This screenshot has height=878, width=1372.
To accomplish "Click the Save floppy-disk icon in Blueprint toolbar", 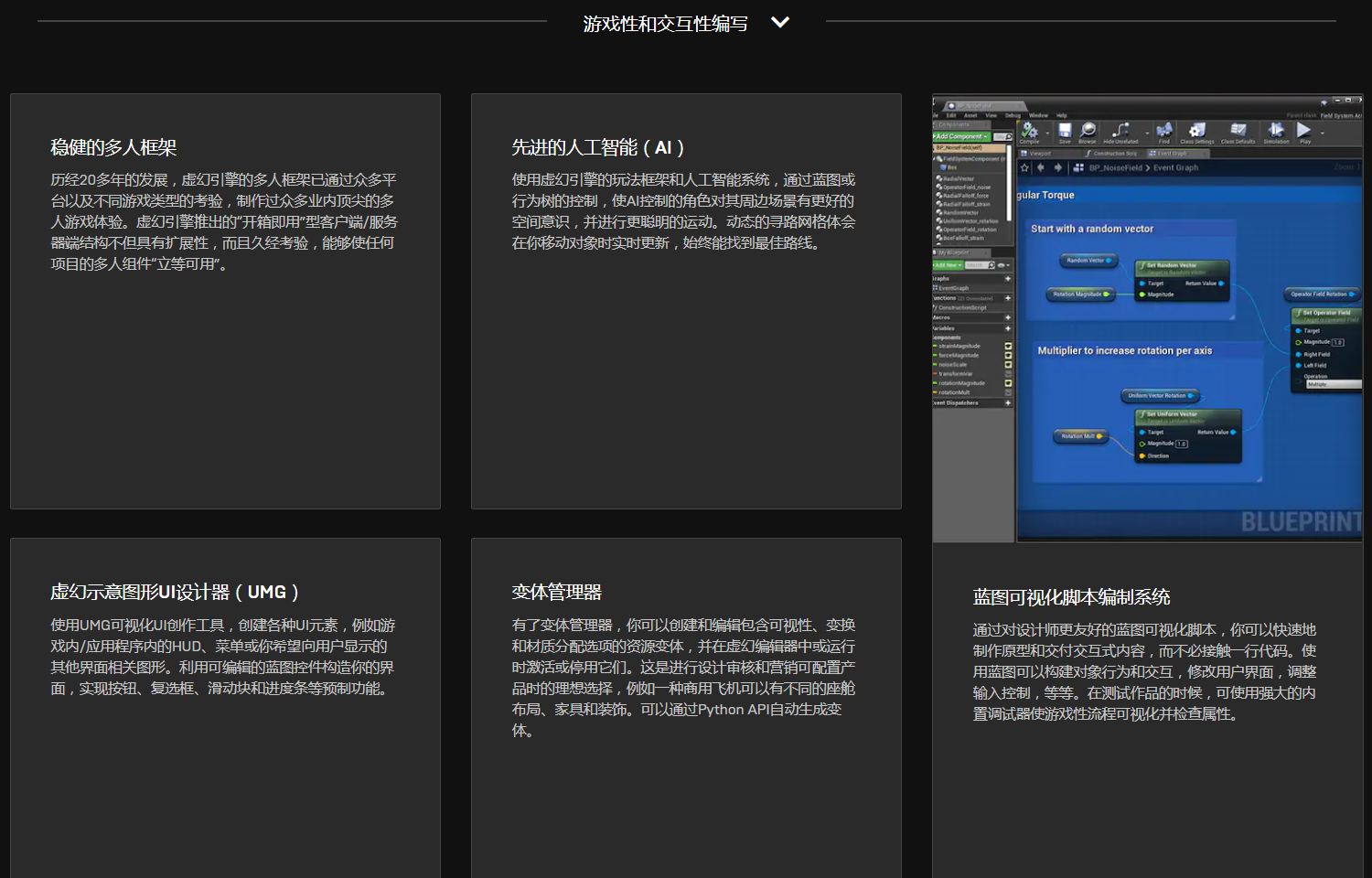I will pos(1065,130).
